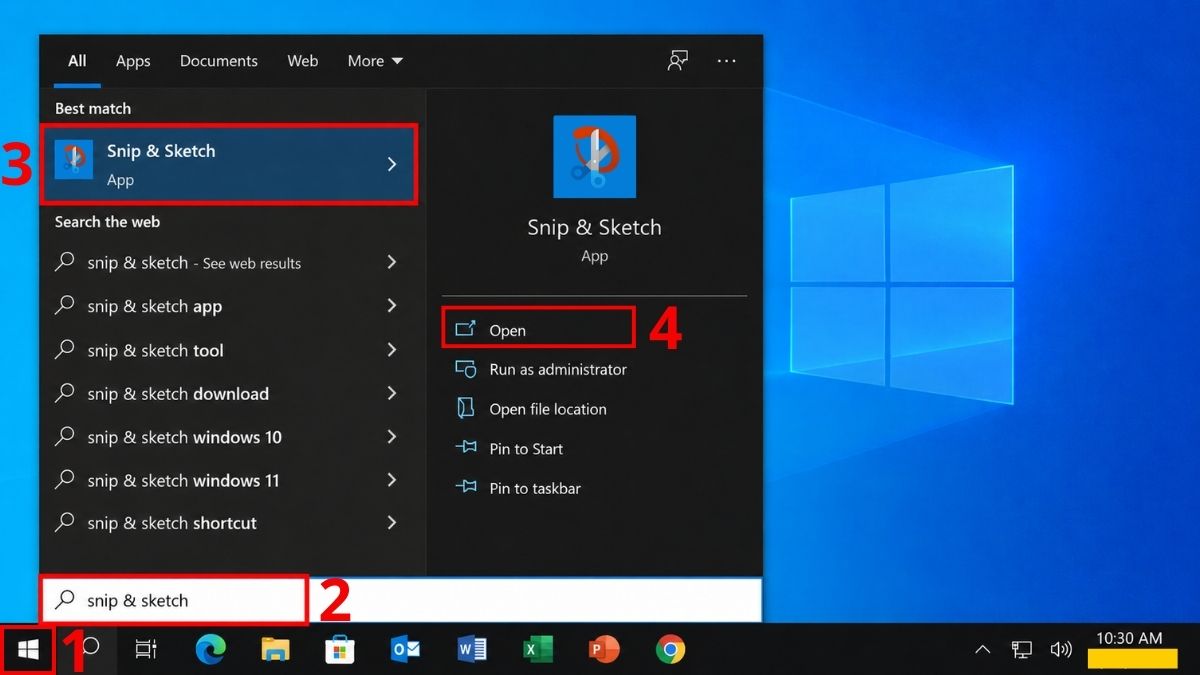Expand the More dropdown
Viewport: 1200px width, 675px height.
375,61
